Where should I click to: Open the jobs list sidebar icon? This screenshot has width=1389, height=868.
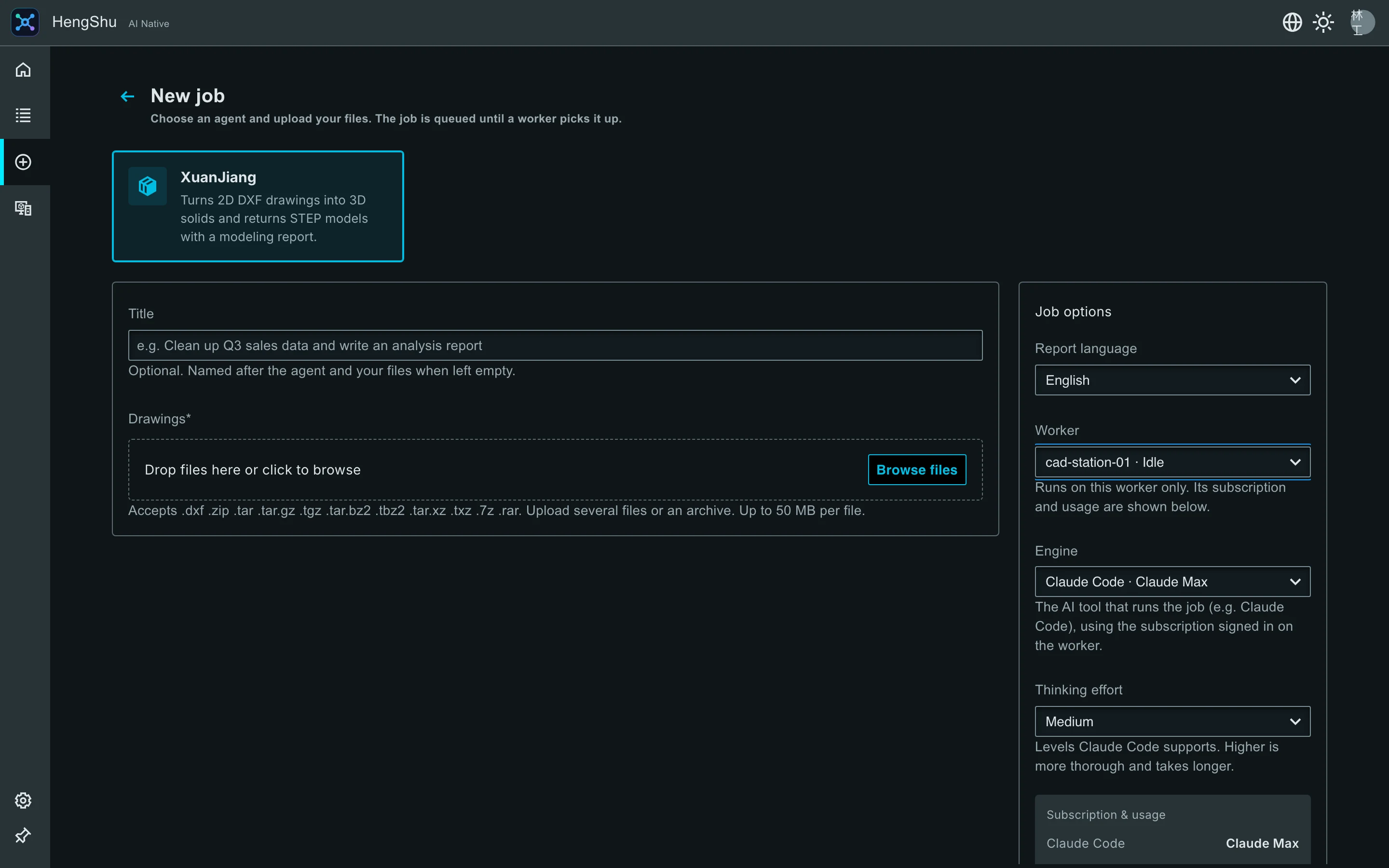pyautogui.click(x=23, y=115)
